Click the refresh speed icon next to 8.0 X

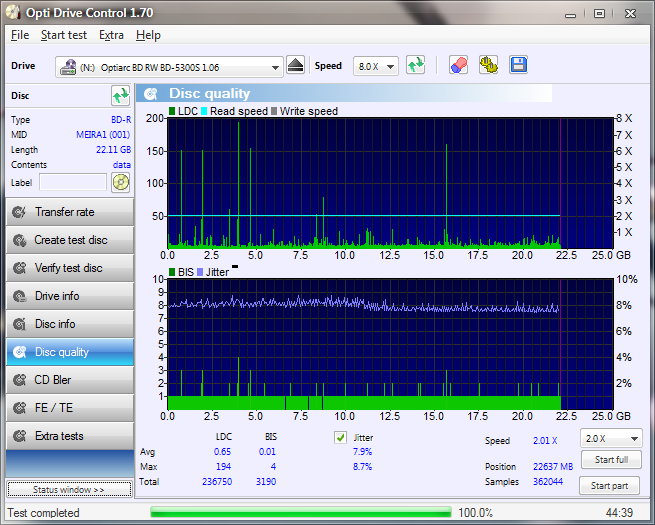click(x=416, y=66)
